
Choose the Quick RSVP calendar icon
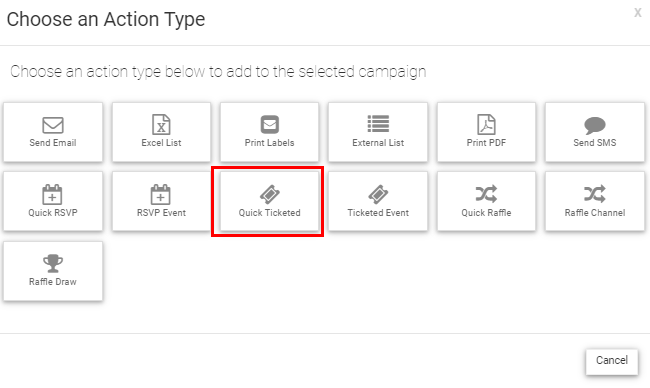pos(52,194)
